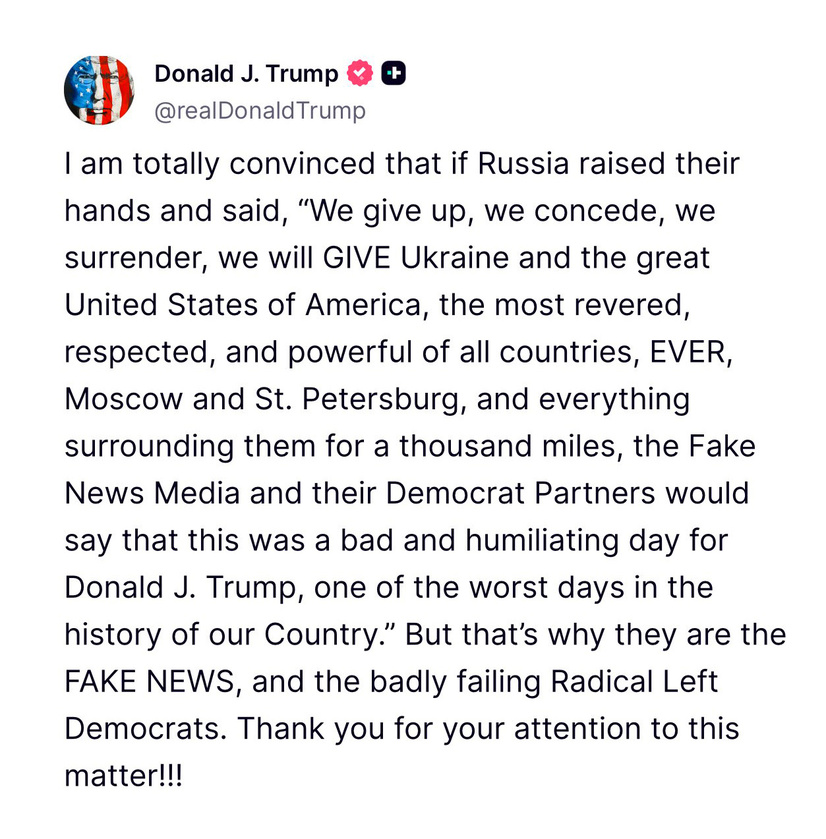Click the phrase United States of America

243,305
